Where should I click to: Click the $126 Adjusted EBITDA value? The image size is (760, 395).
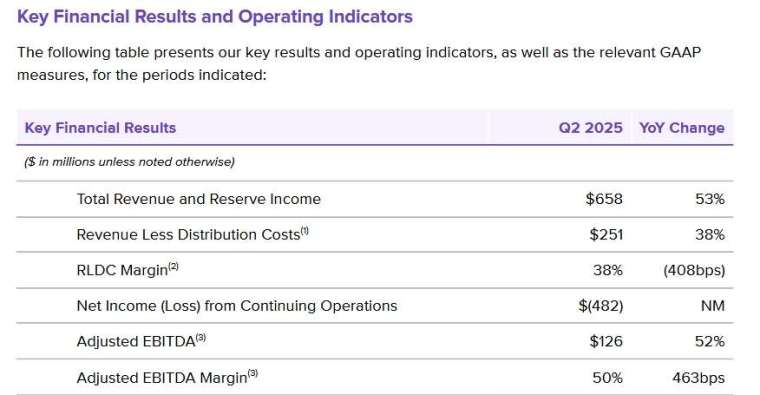pyautogui.click(x=606, y=342)
